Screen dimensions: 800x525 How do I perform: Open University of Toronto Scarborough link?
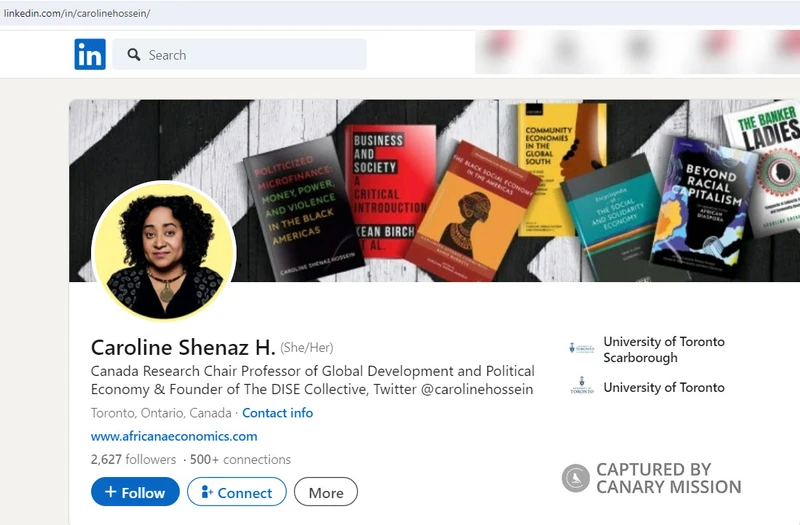[664, 349]
